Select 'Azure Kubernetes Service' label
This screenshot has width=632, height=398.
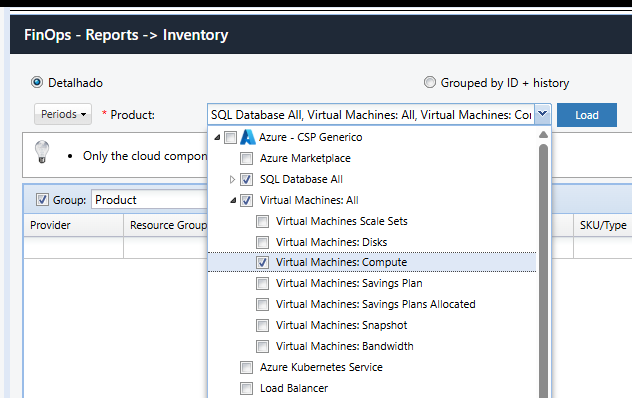[321, 367]
